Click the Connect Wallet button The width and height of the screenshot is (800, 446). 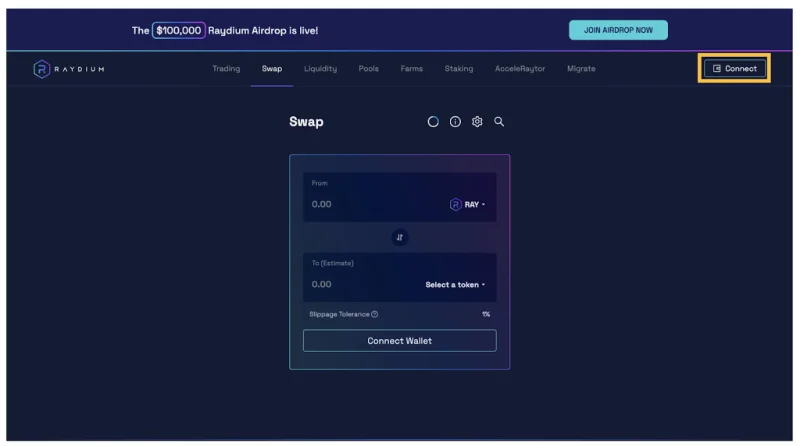point(399,340)
